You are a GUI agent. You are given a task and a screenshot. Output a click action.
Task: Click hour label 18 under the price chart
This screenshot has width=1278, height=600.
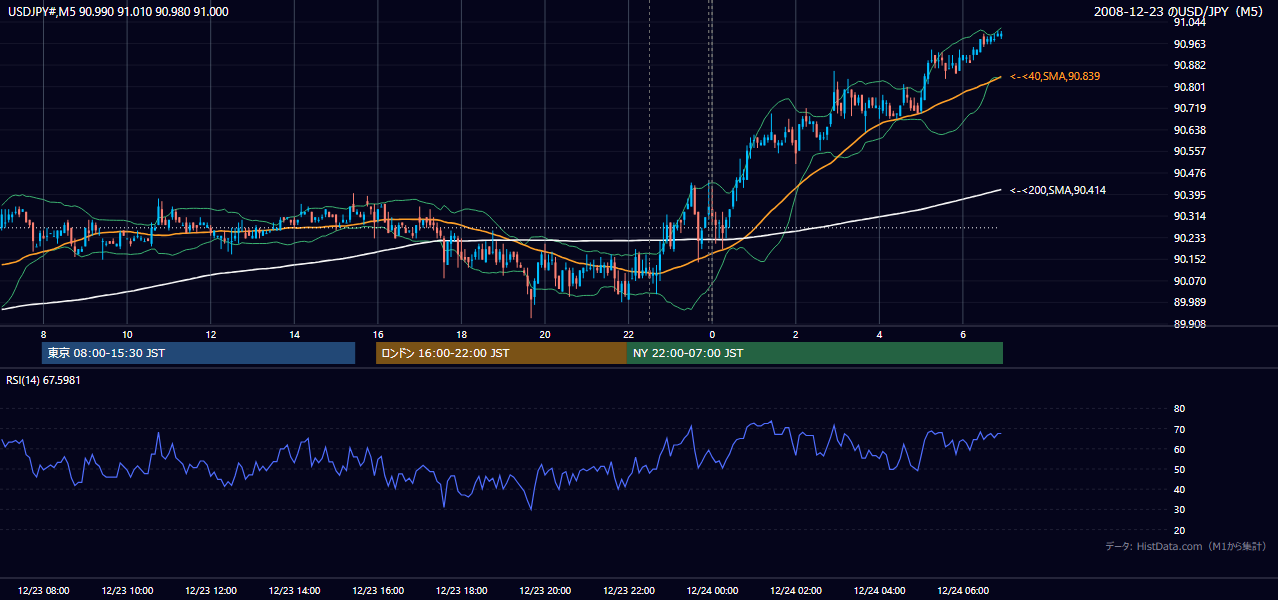coord(461,334)
